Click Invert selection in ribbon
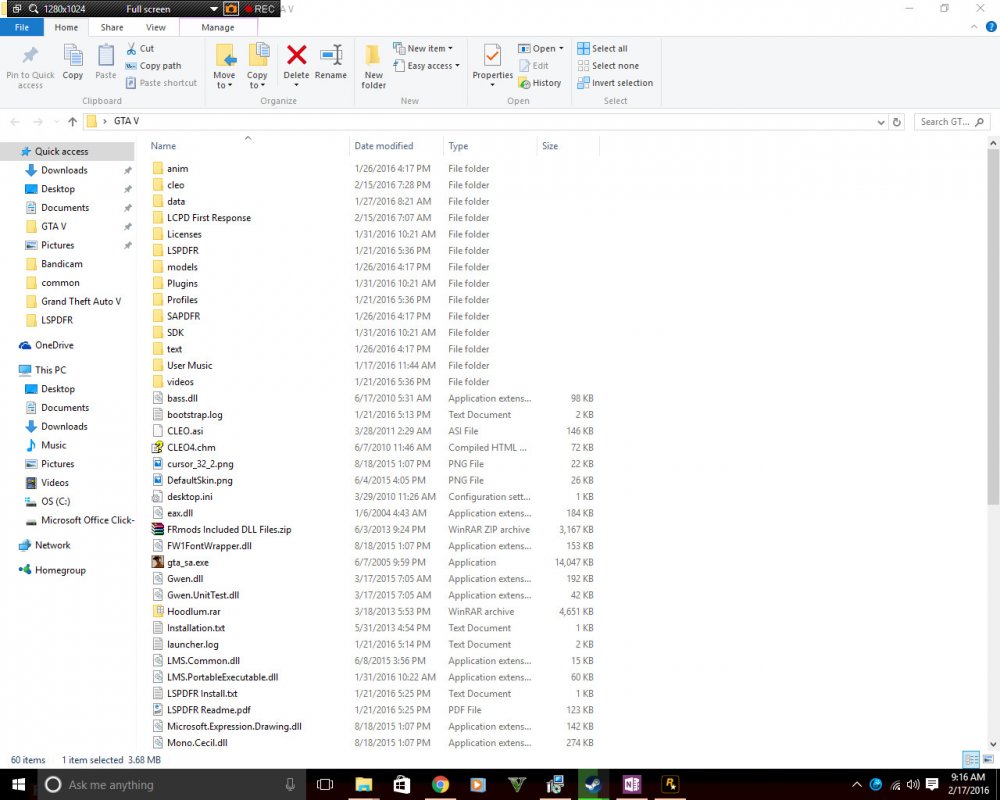Image resolution: width=1000 pixels, height=800 pixels. point(615,83)
